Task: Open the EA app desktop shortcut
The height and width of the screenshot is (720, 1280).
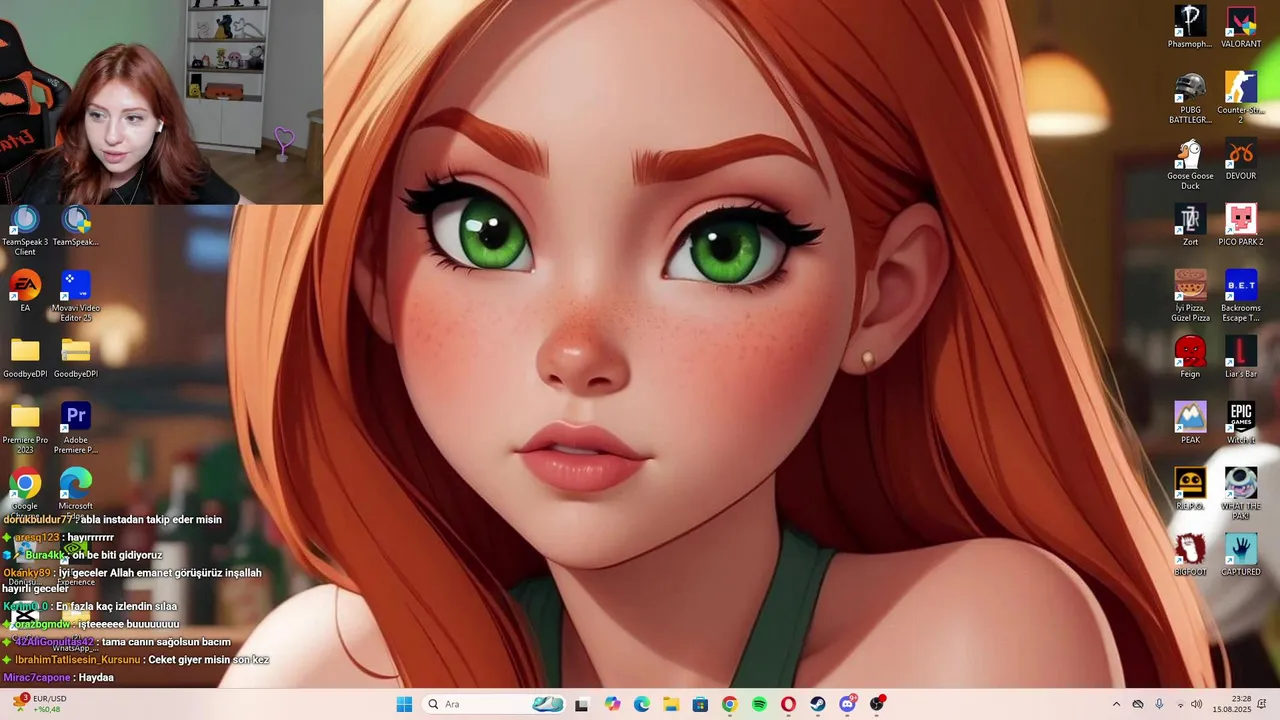Action: point(25,291)
